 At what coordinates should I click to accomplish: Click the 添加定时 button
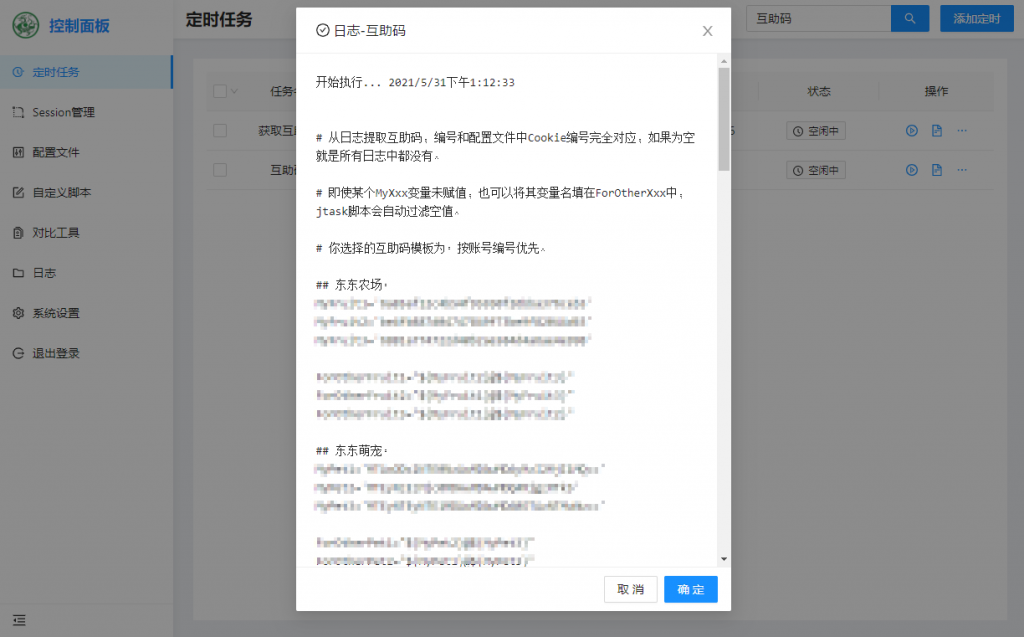(x=976, y=19)
